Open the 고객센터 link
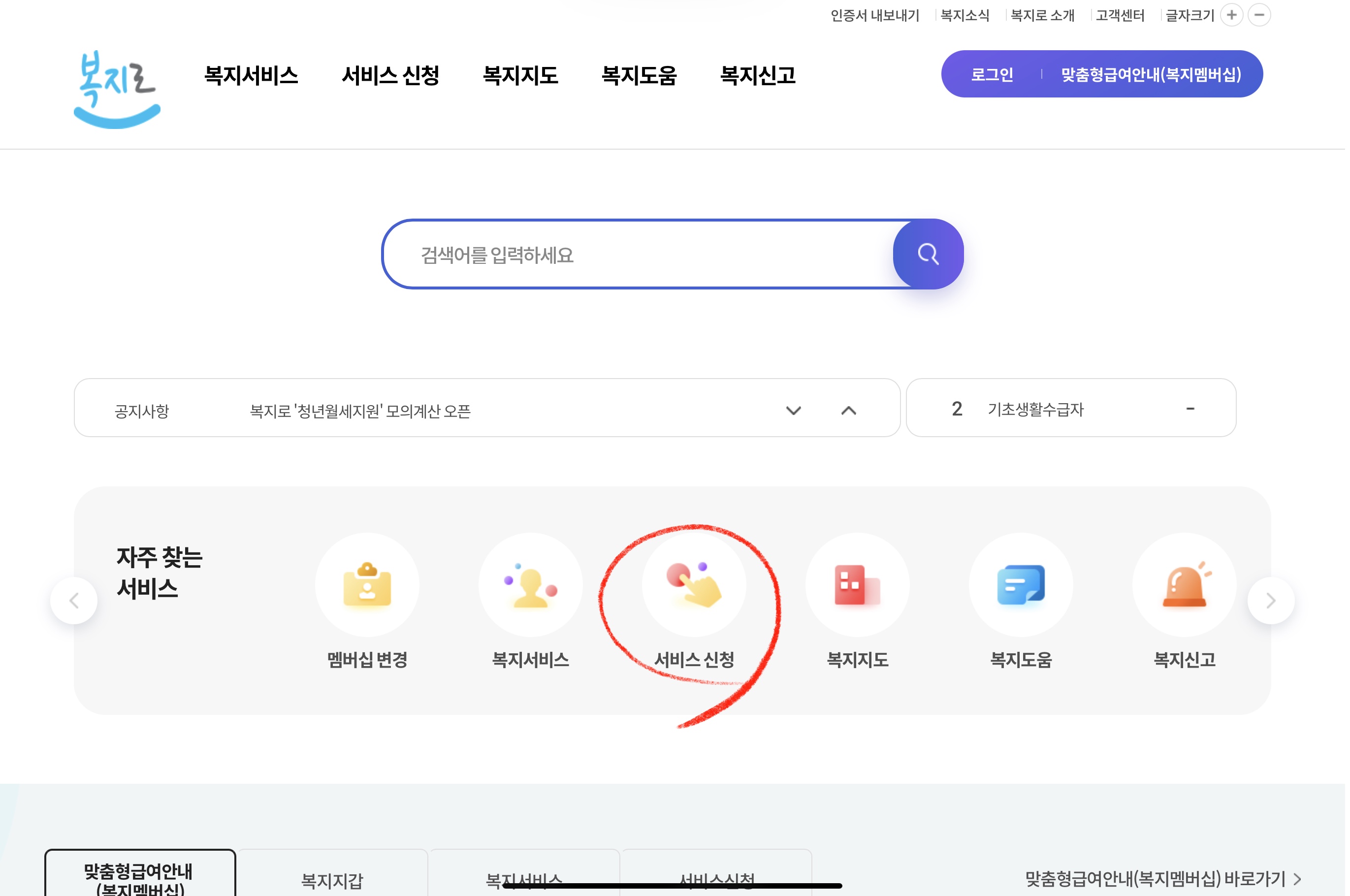 (x=1120, y=15)
